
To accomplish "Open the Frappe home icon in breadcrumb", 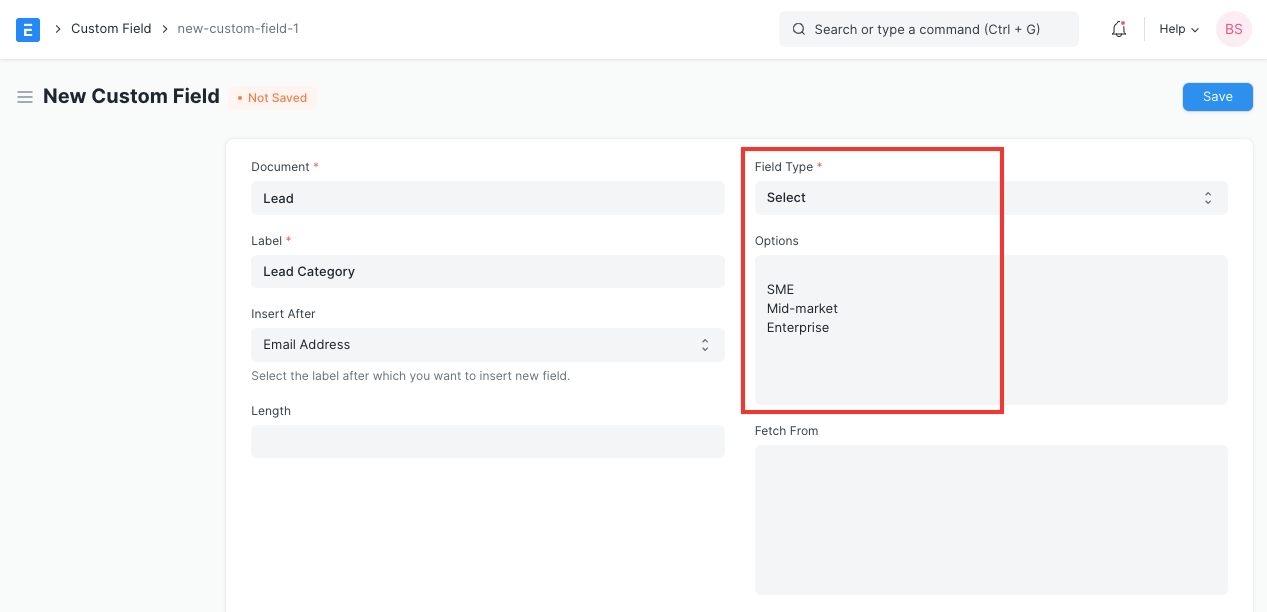I will pos(27,29).
